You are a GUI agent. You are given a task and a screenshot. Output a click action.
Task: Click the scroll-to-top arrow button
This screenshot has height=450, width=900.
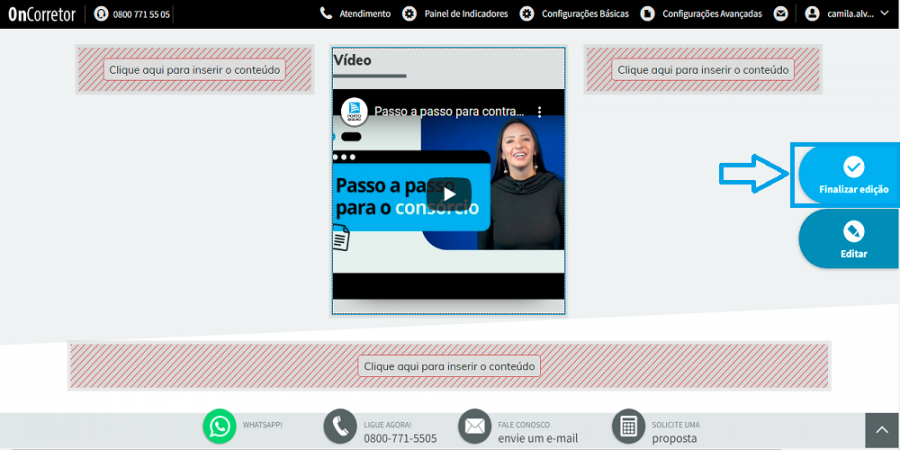882,430
